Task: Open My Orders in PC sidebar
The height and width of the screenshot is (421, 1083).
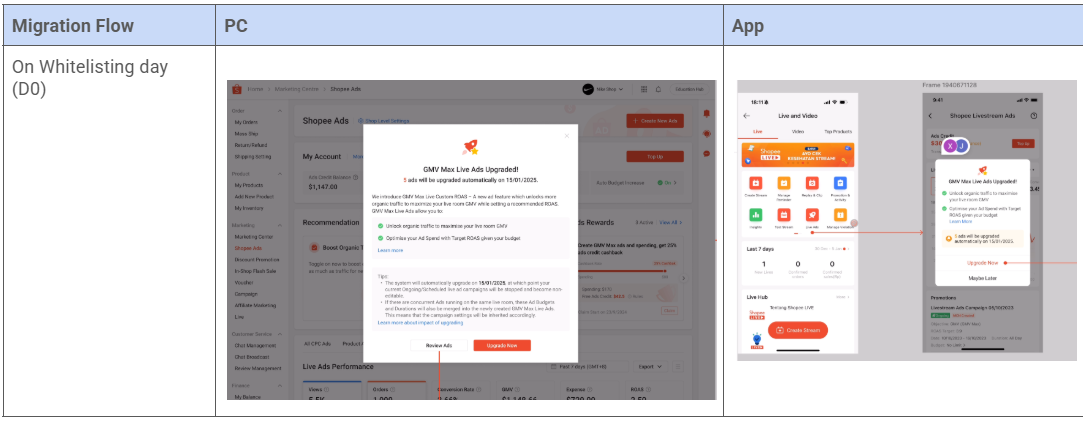Action: [245, 122]
